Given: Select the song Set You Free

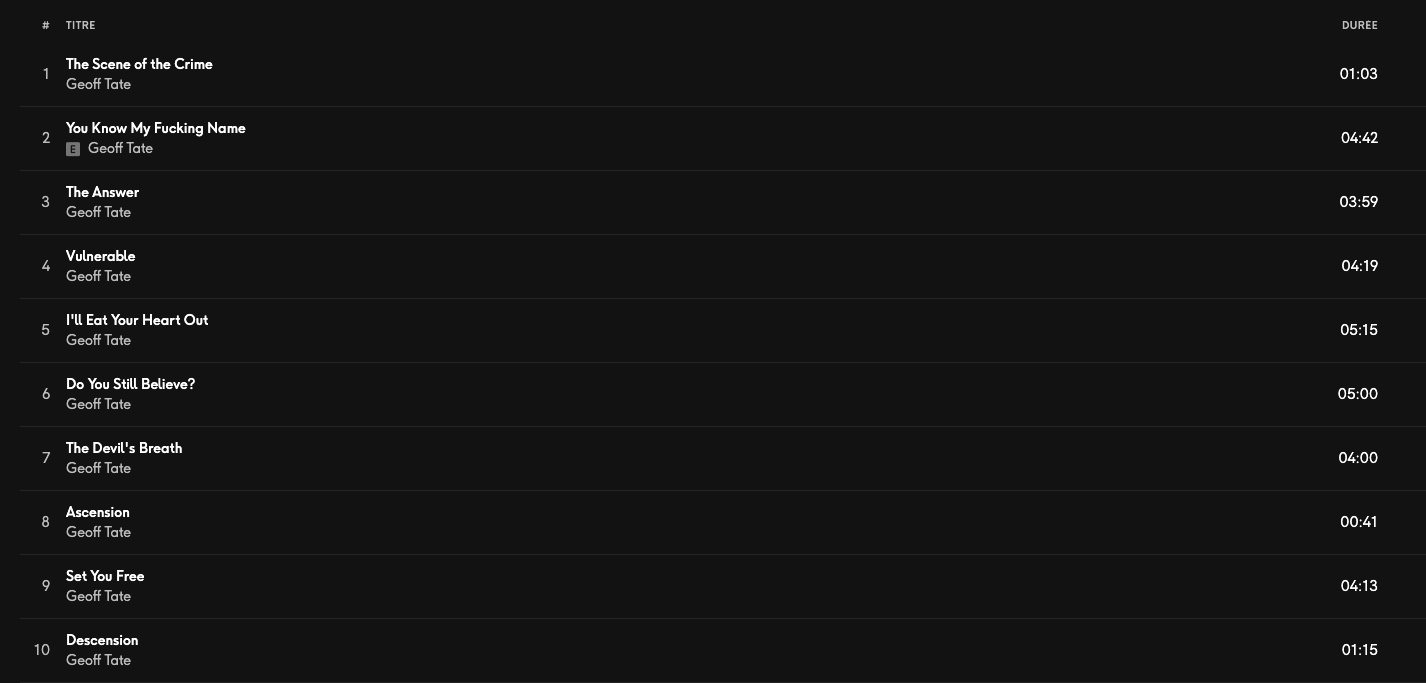Looking at the screenshot, I should coord(105,576).
